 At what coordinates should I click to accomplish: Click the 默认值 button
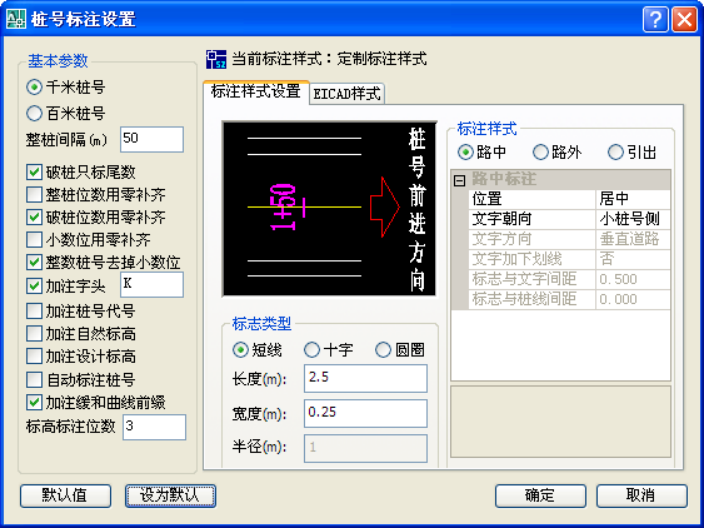coord(64,495)
